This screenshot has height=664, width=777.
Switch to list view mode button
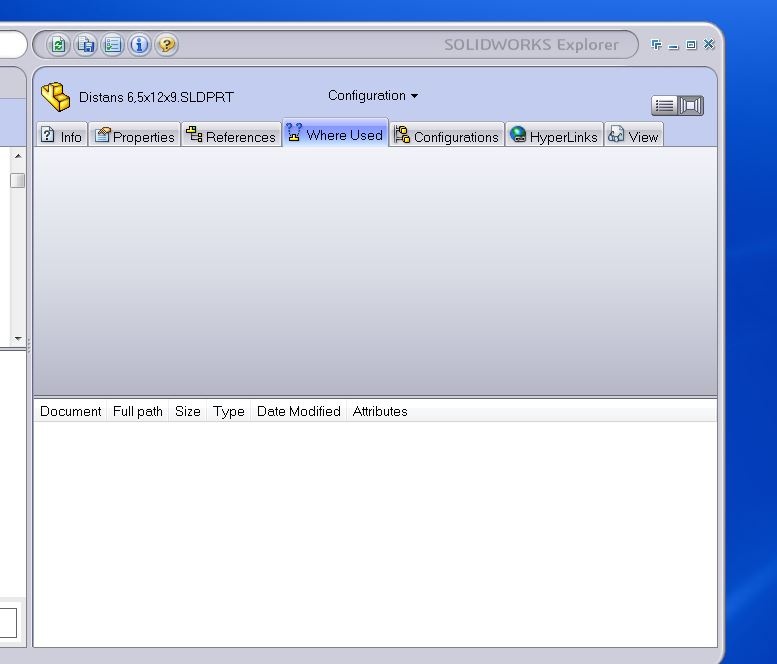pyautogui.click(x=664, y=105)
